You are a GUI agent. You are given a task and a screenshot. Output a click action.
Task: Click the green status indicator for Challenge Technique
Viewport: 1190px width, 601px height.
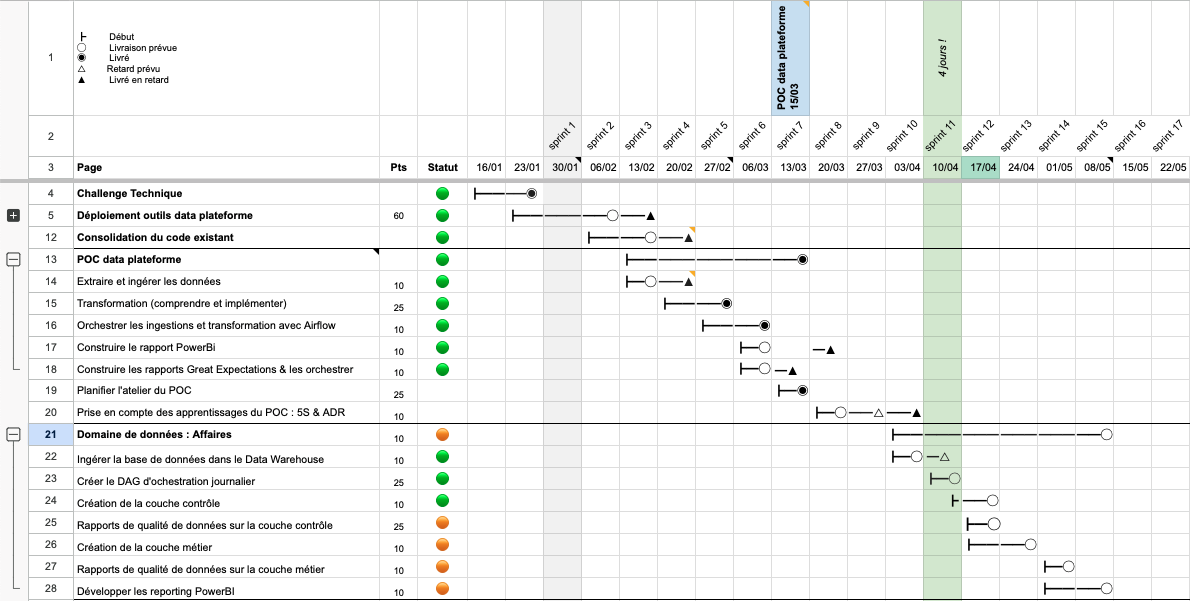[441, 193]
